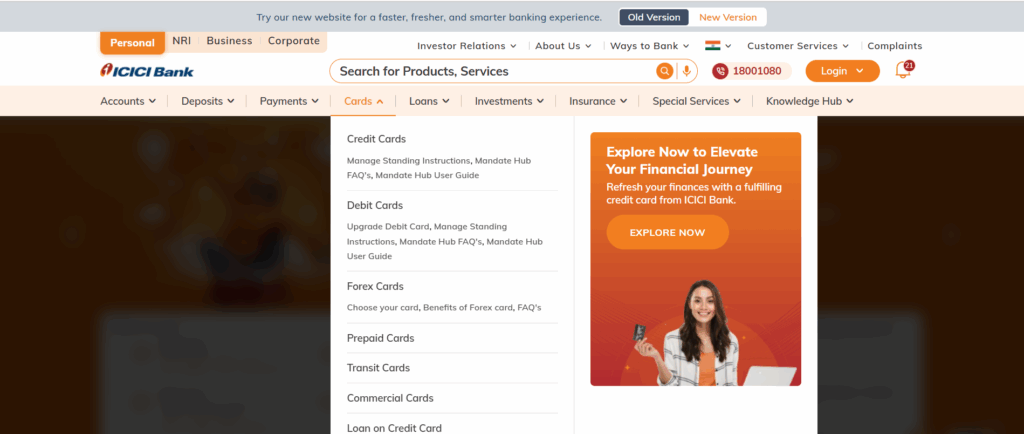Switch to New Version of website
This screenshot has height=434, width=1024.
tap(728, 17)
